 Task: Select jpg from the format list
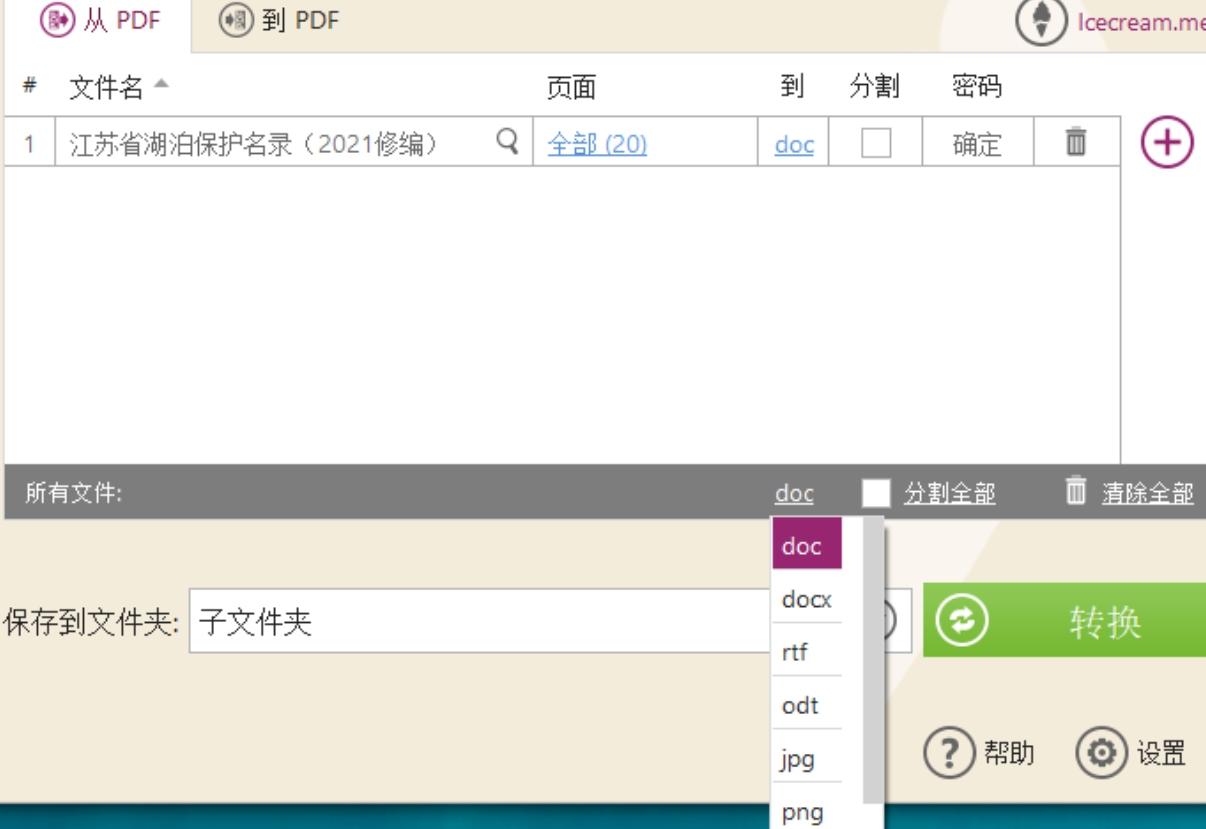tap(807, 759)
